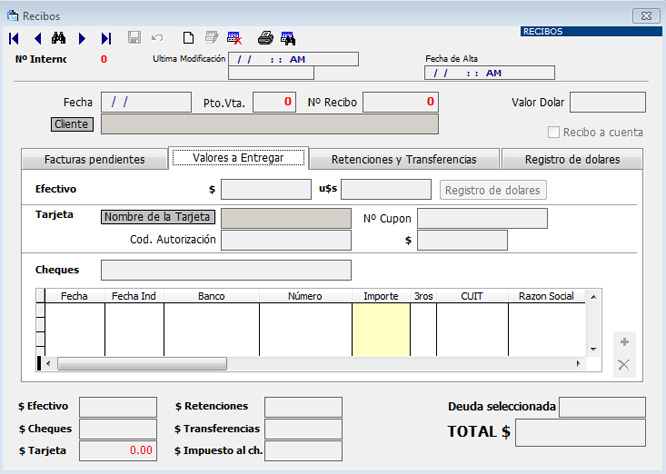666x474 pixels.
Task: Click the Valor Dolar field
Action: click(600, 102)
